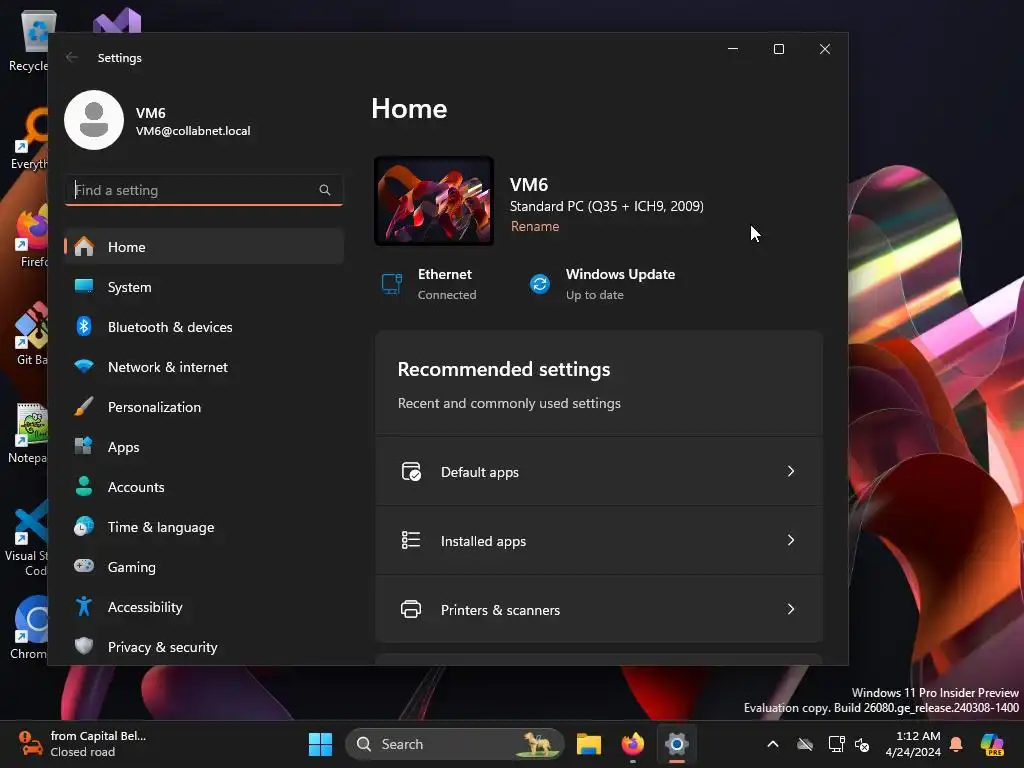Click the Home house icon in sidebar
This screenshot has height=768, width=1024.
(x=84, y=247)
